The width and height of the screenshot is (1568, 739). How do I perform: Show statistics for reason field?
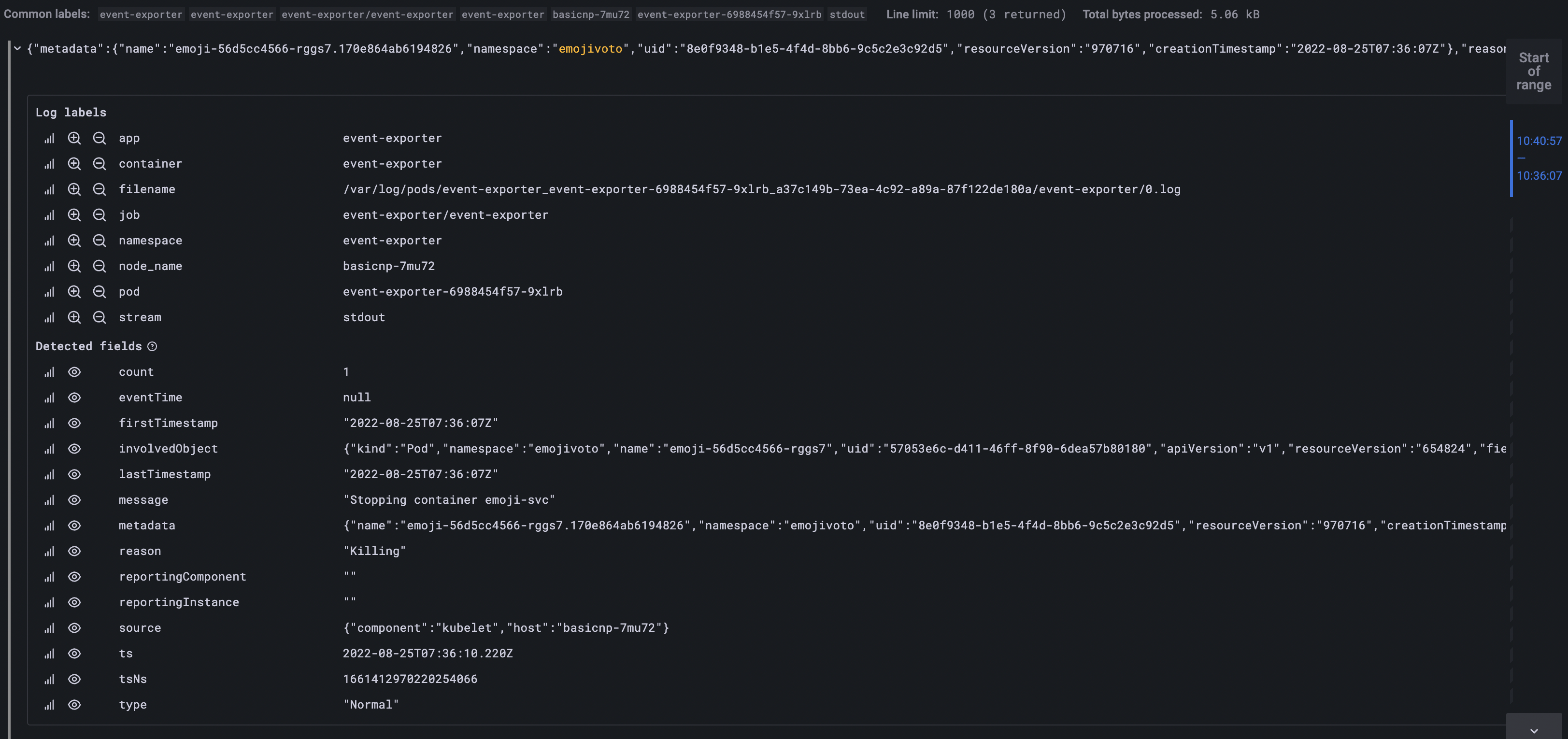[x=49, y=551]
